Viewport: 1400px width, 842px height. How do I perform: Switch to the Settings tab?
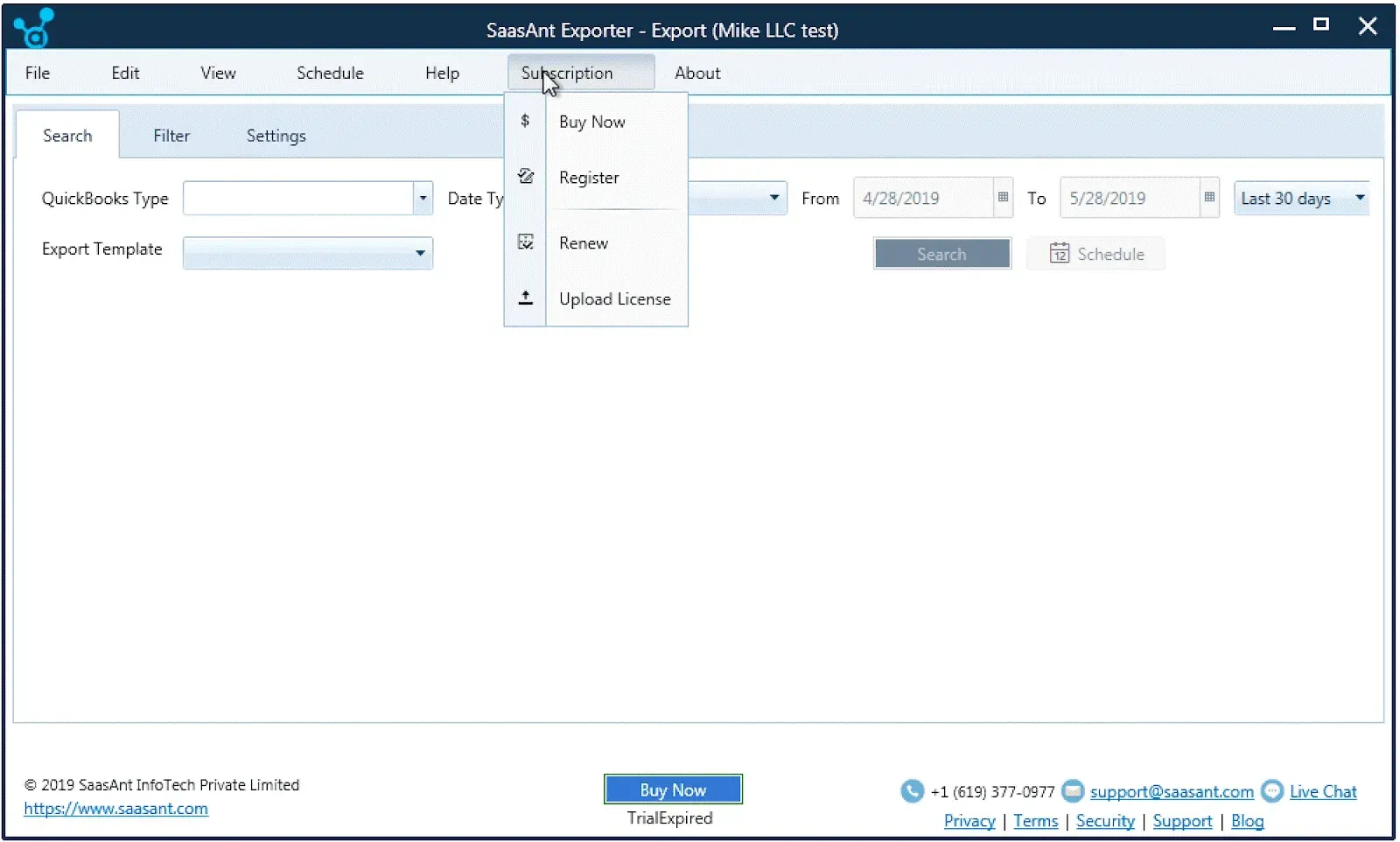coord(276,136)
